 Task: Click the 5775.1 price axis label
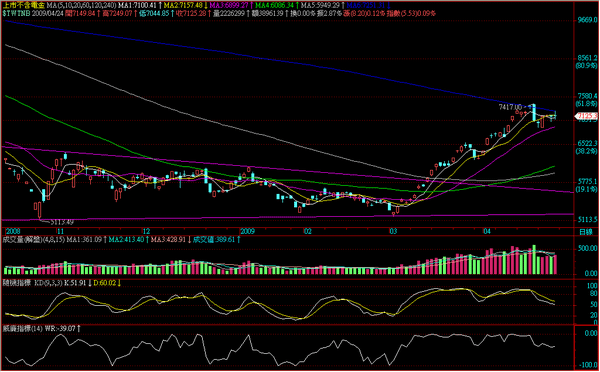point(587,182)
